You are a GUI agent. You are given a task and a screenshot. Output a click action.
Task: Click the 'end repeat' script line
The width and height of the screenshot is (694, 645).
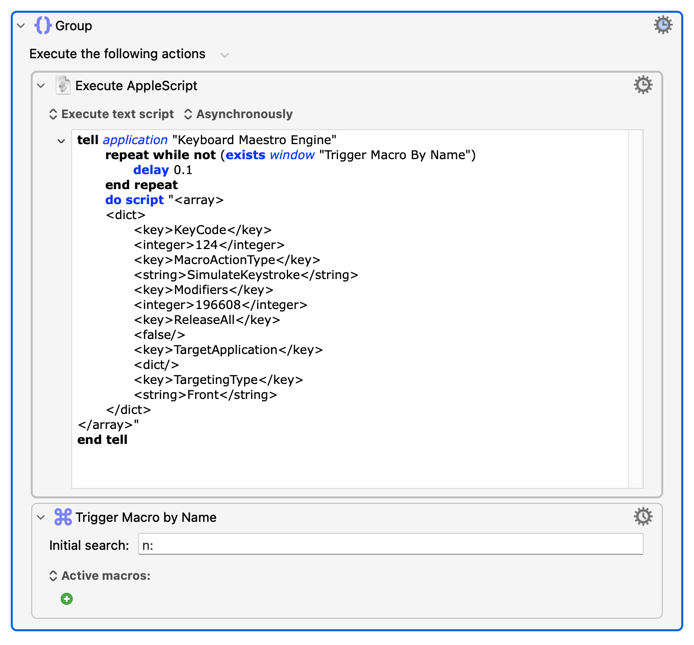coord(141,185)
